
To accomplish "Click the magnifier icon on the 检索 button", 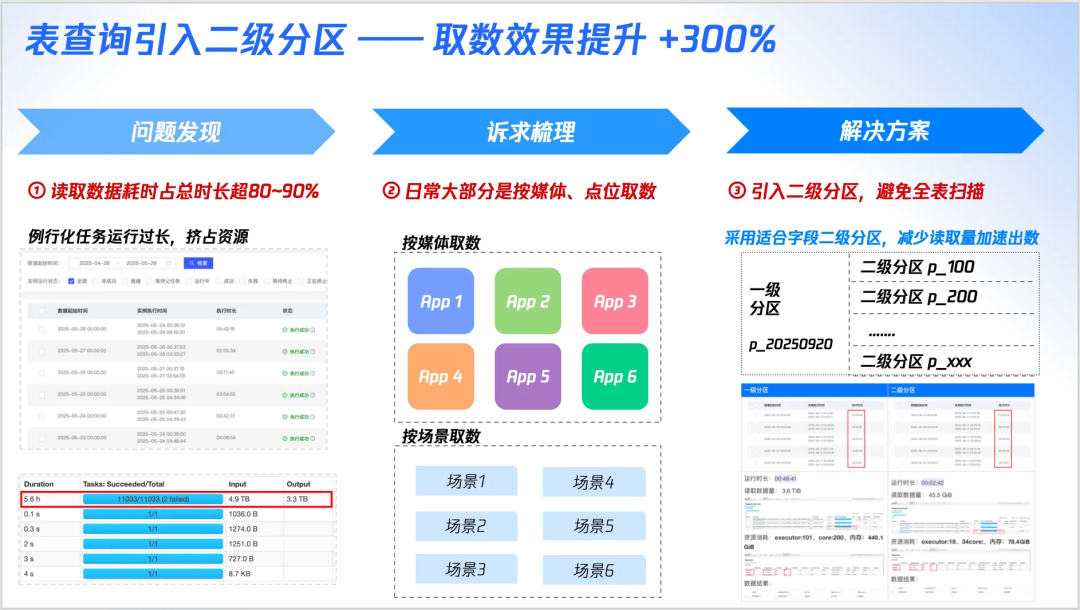I will pyautogui.click(x=190, y=263).
